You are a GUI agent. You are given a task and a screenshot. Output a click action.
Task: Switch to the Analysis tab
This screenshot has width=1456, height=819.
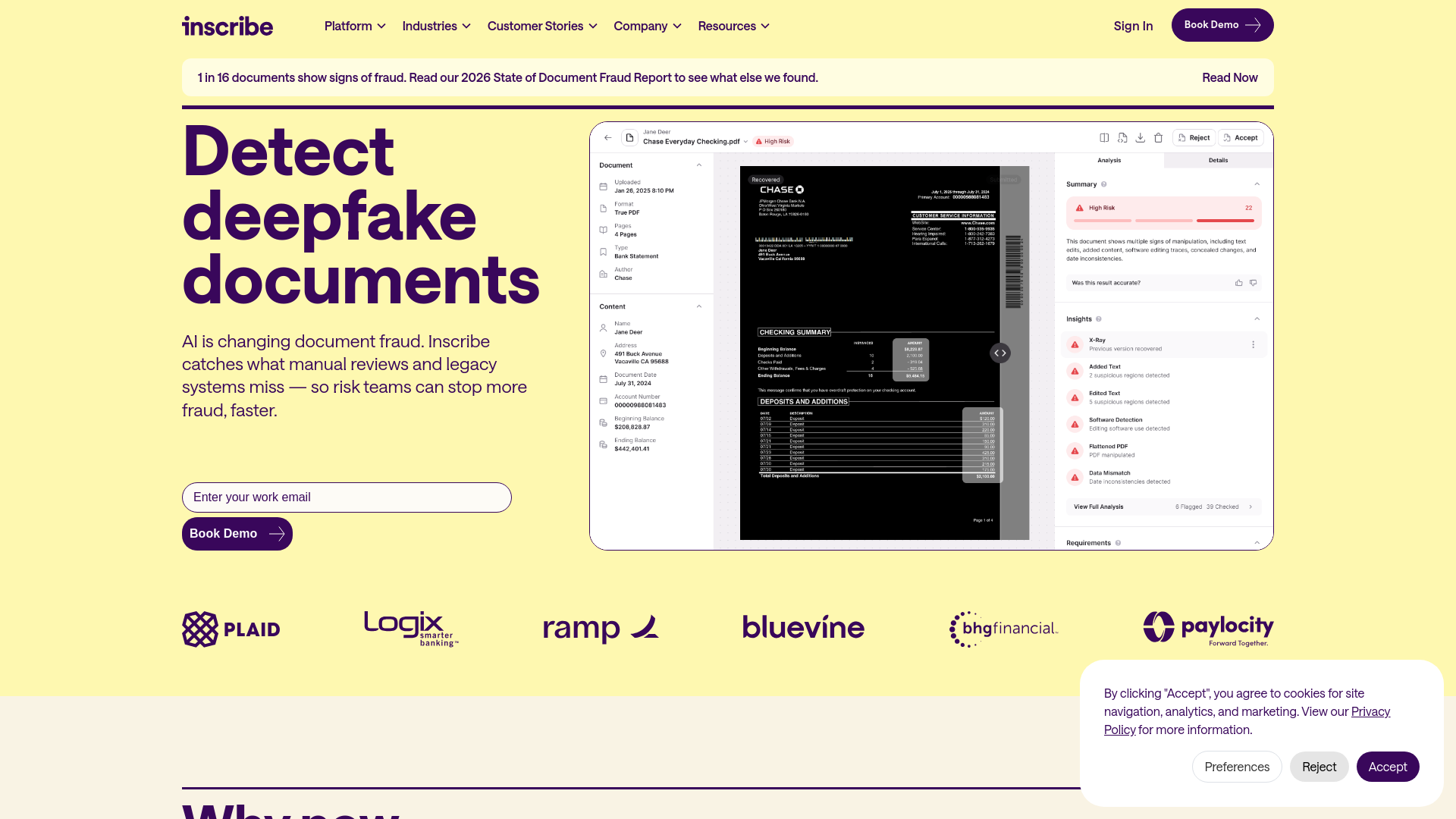tap(1109, 161)
